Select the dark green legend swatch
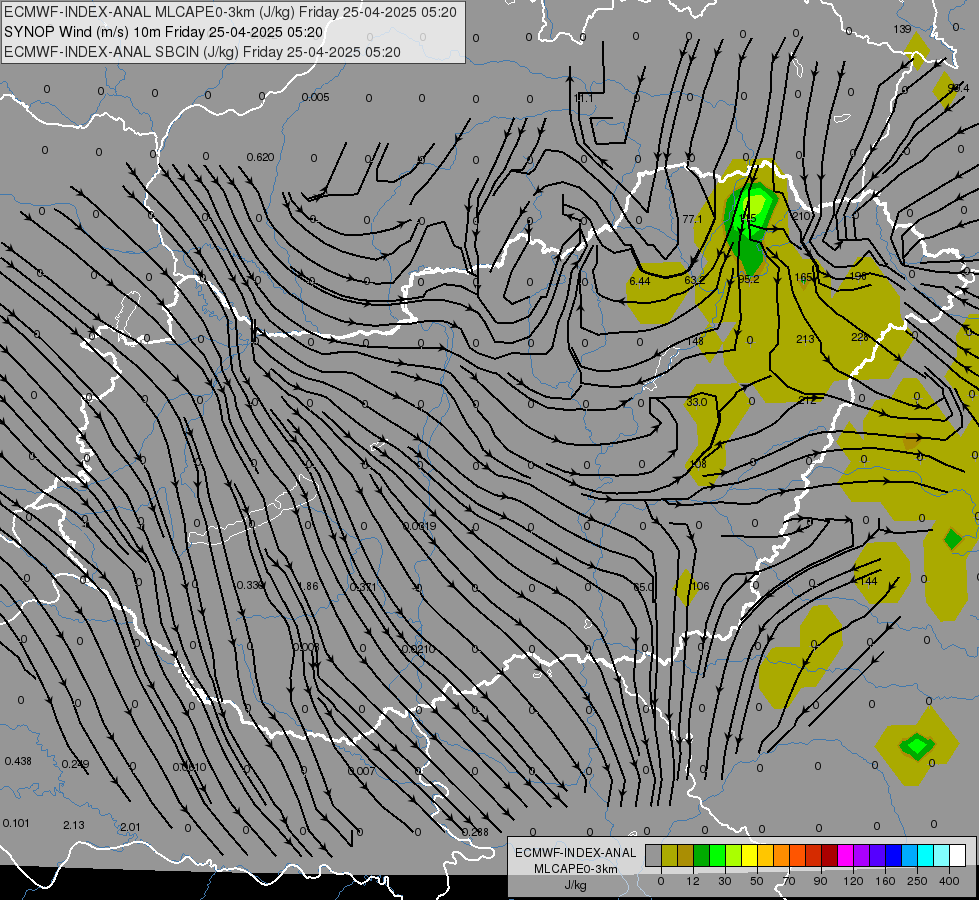Viewport: 979px width, 900px height. 702,855
